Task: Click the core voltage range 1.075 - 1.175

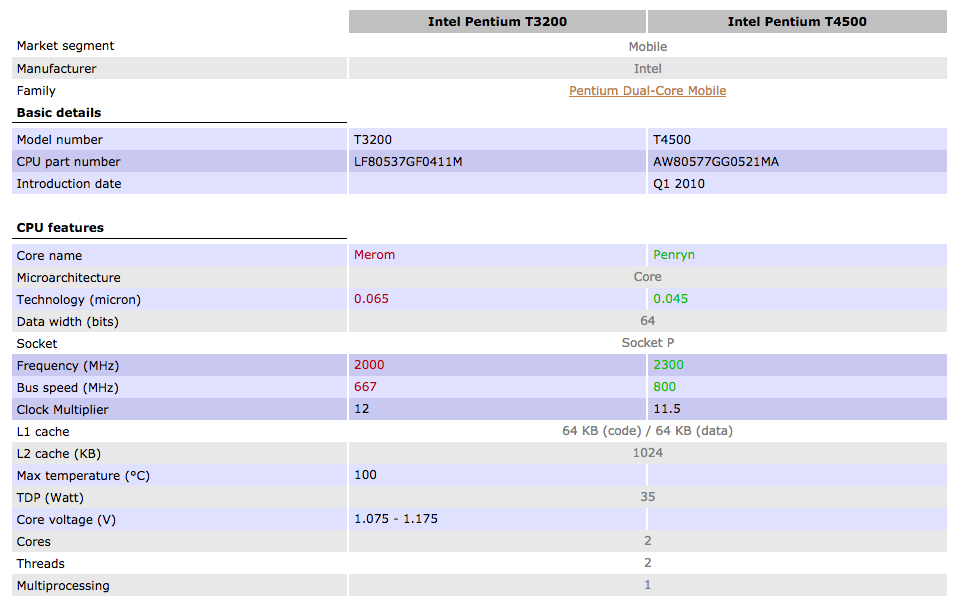Action: tap(398, 519)
